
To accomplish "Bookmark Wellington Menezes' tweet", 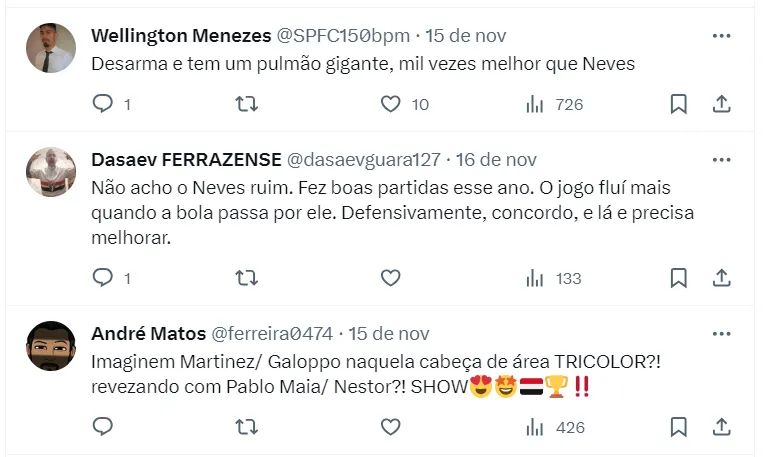I will click(678, 104).
